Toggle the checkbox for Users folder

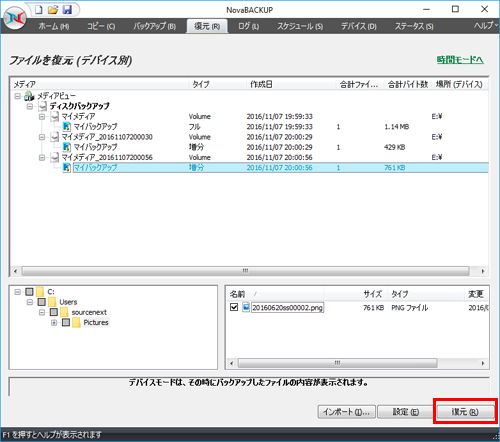[42, 302]
